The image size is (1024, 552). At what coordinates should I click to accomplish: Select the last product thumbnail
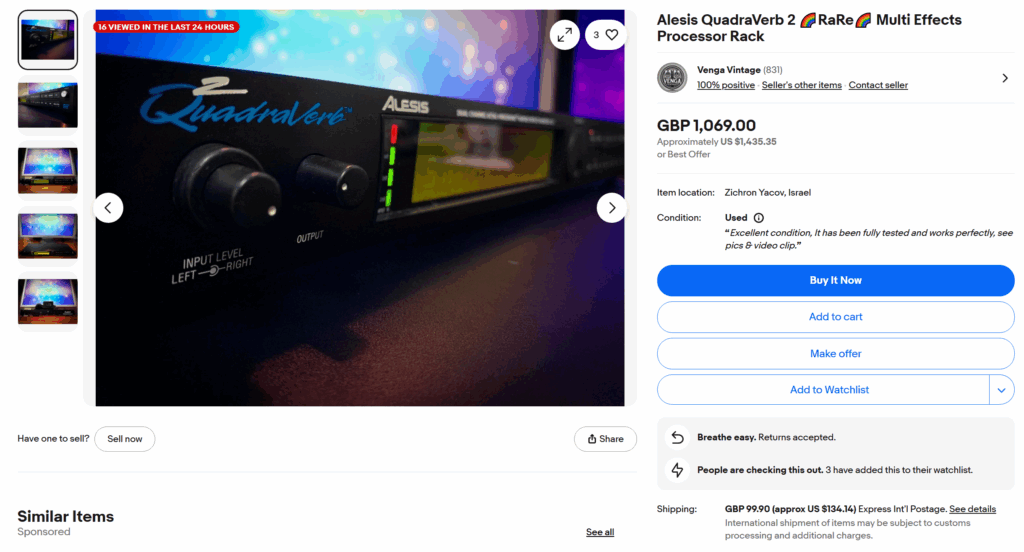pos(48,301)
